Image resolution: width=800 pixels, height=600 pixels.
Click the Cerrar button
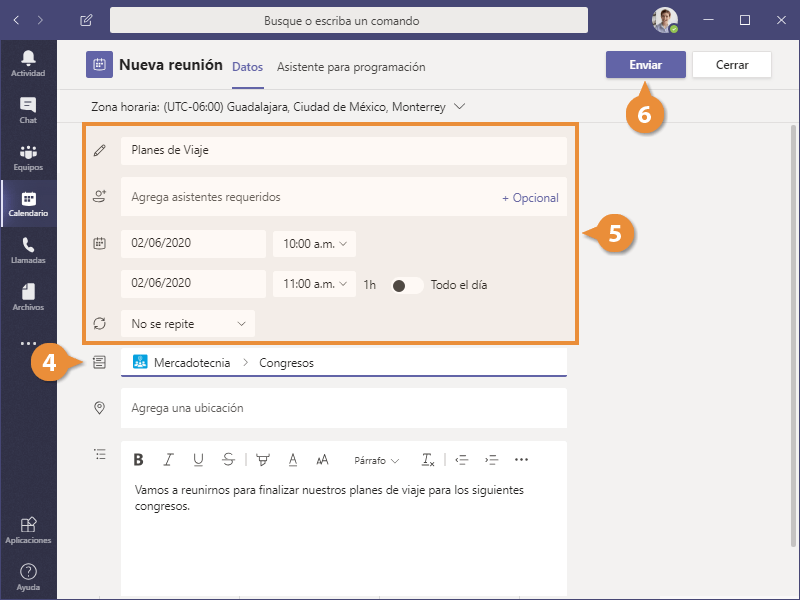(732, 65)
